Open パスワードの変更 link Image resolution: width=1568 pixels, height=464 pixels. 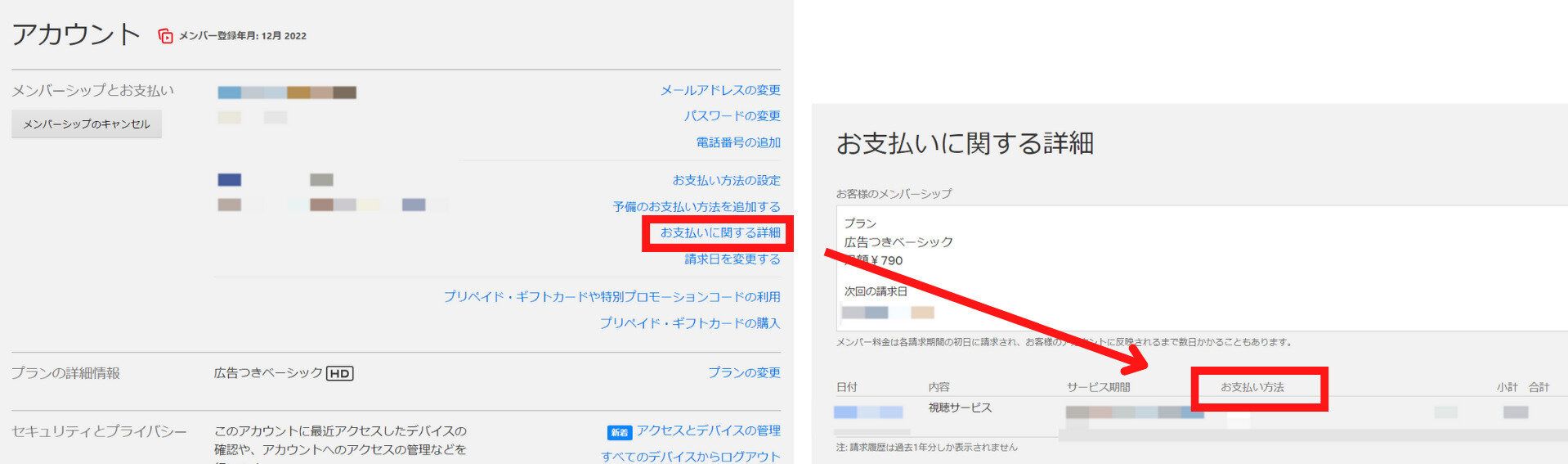(732, 116)
